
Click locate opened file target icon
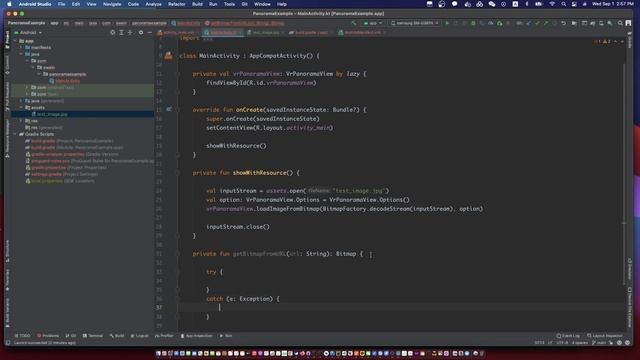113,32
